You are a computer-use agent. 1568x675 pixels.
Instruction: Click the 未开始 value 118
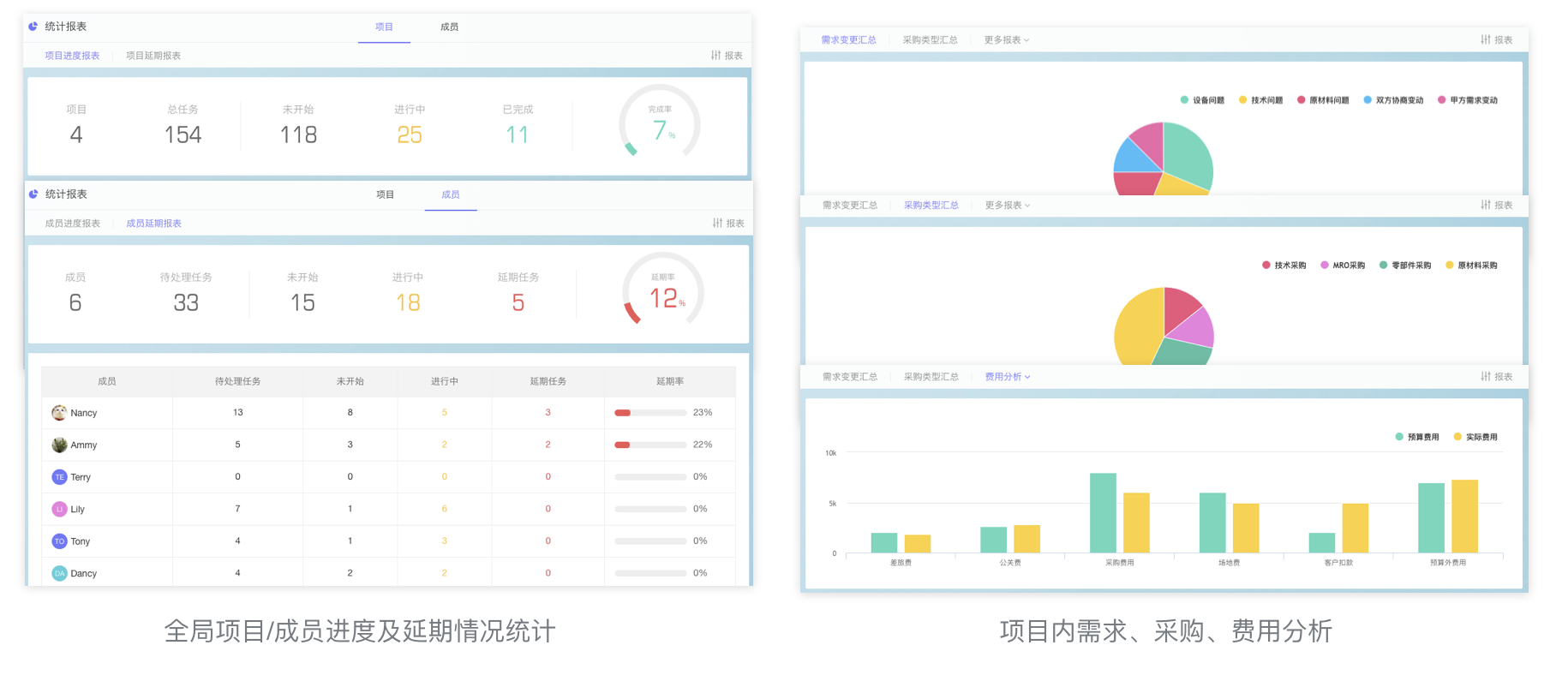pos(298,134)
